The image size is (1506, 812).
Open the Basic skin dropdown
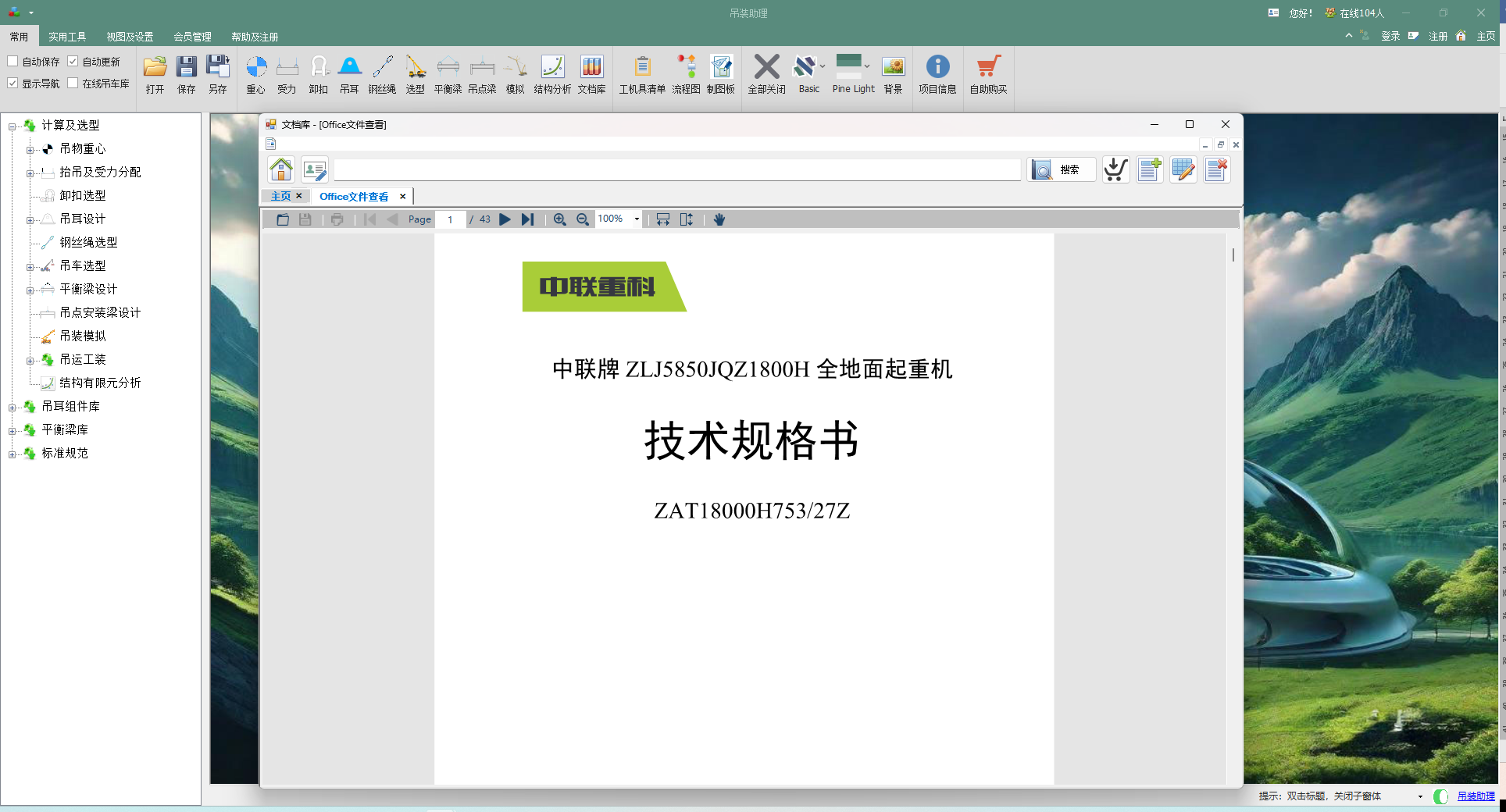coord(823,66)
